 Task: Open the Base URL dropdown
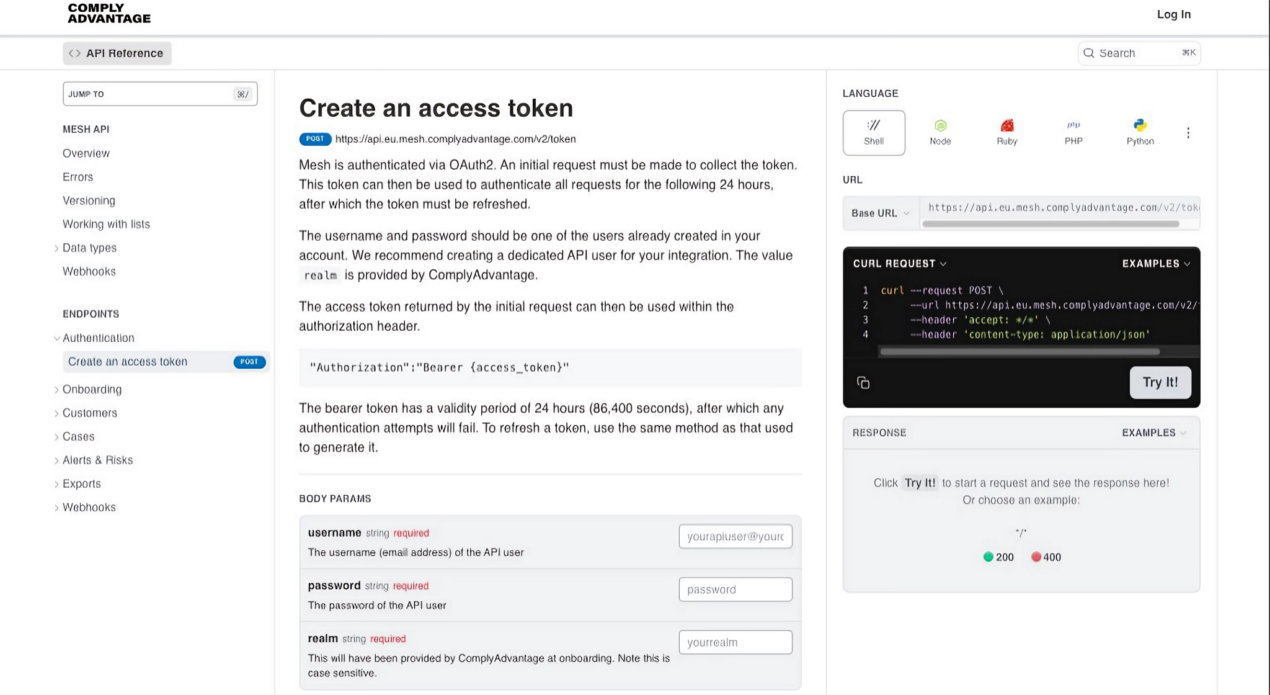point(880,213)
